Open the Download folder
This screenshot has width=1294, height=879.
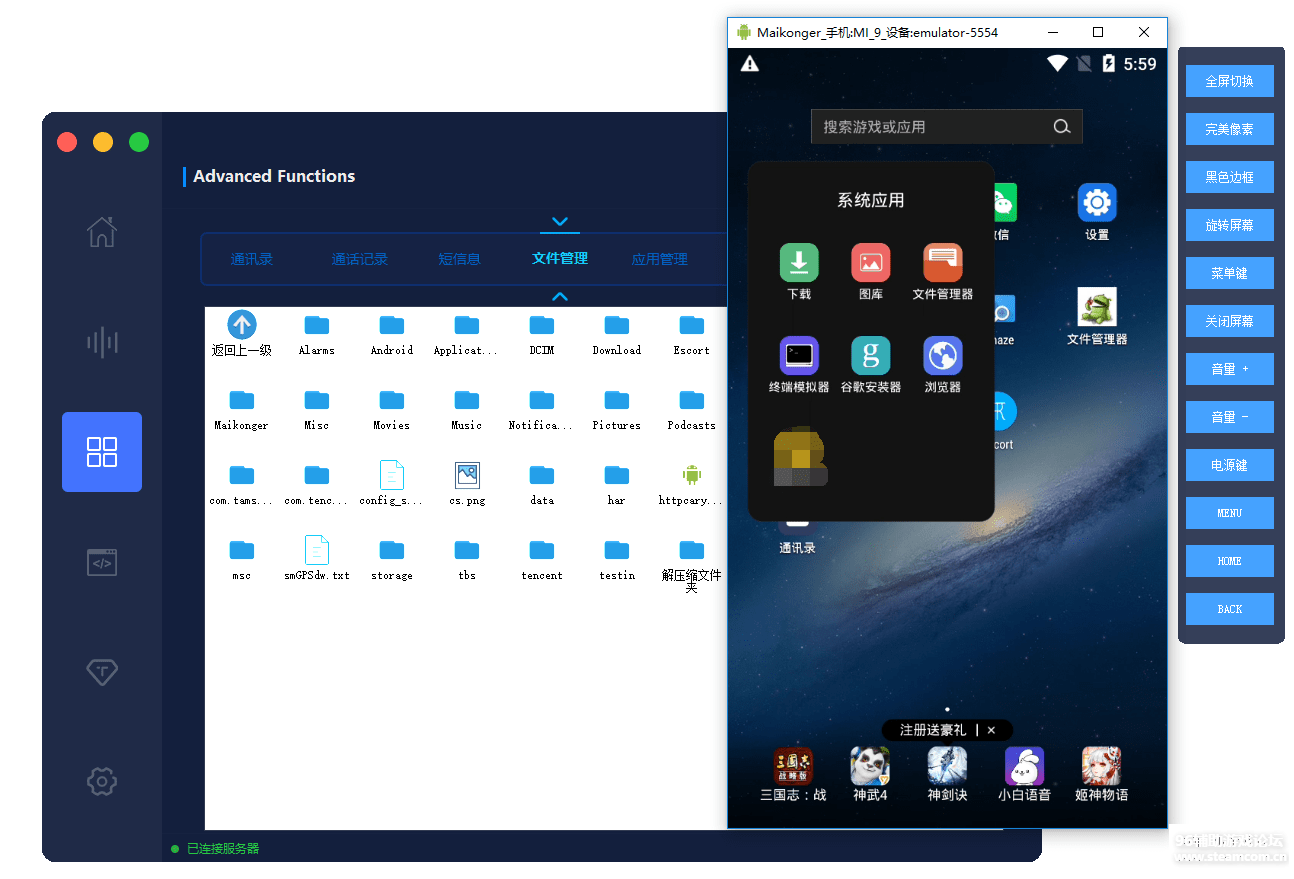point(616,326)
